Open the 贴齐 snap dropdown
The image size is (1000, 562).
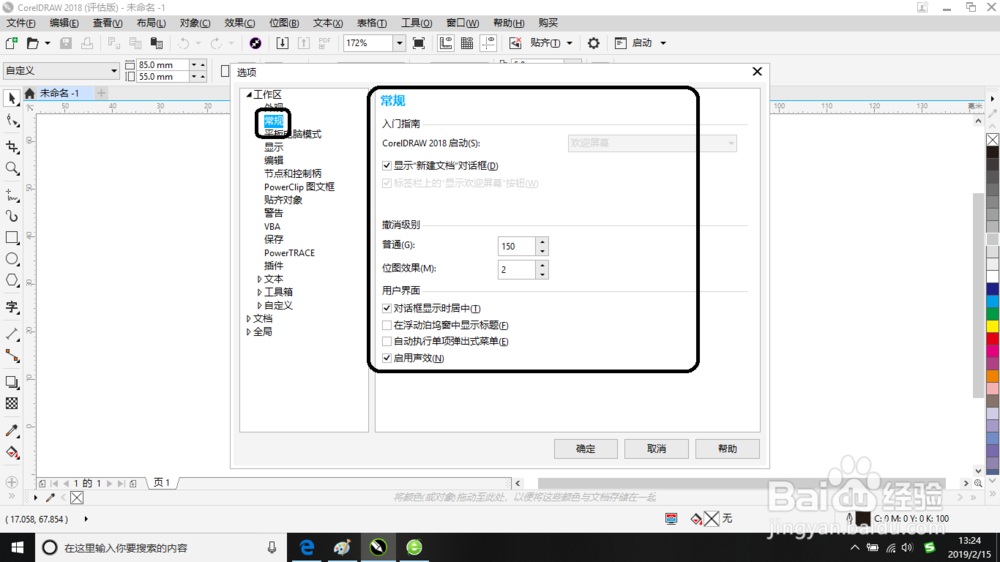coord(570,43)
